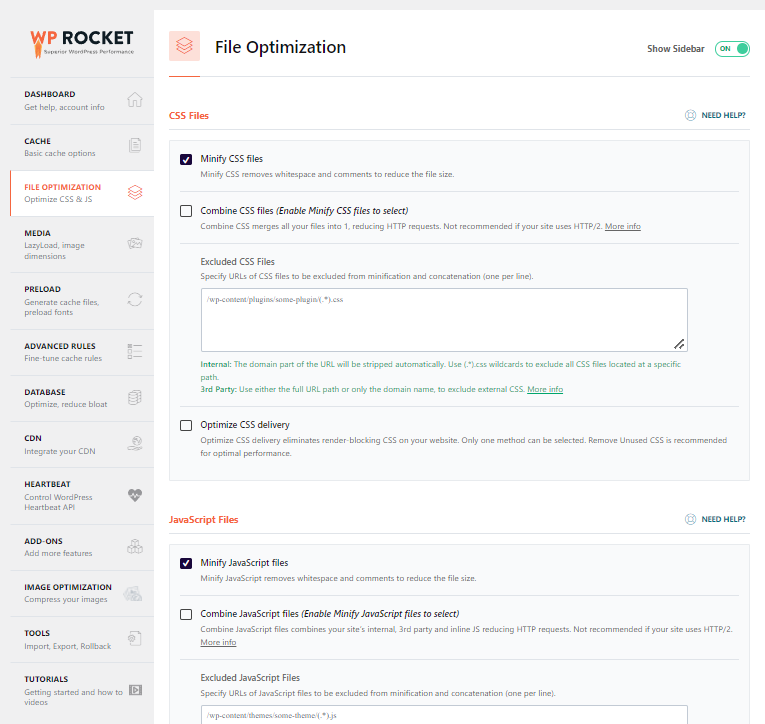Click the File Optimization layers icon in sidebar
Image resolution: width=765 pixels, height=724 pixels.
(x=135, y=192)
